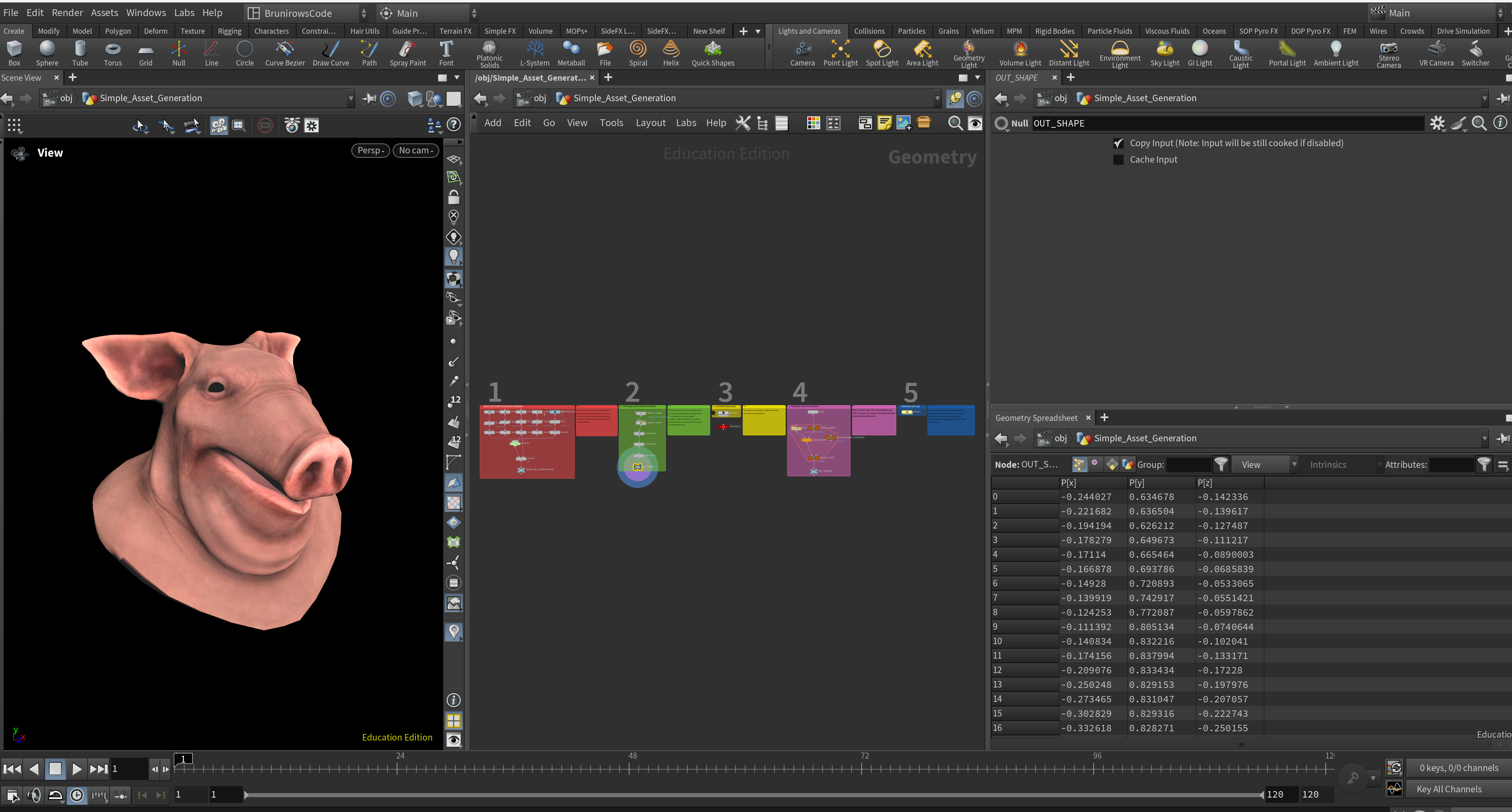Add a Distant Light

coord(1069,53)
